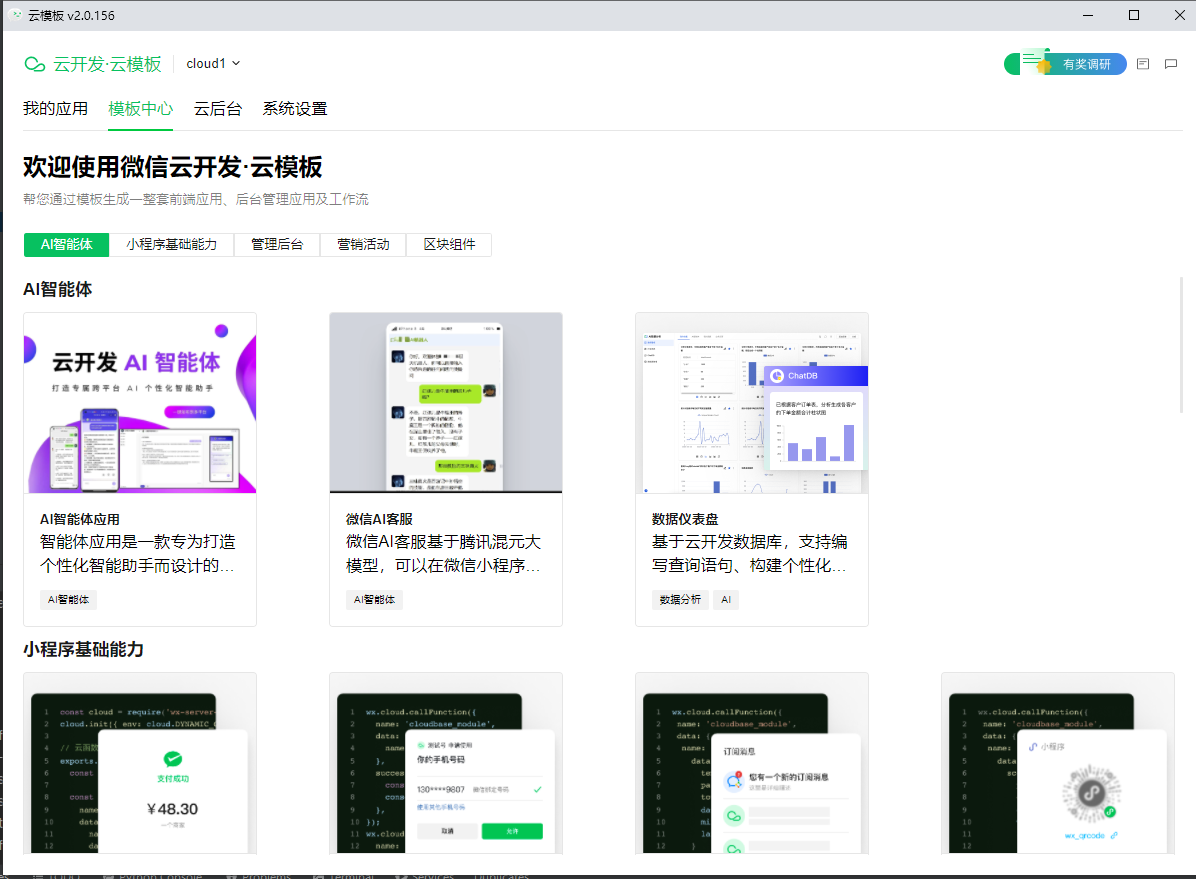Click the 有奖调研 survey button
1196x879 pixels.
[x=1065, y=64]
